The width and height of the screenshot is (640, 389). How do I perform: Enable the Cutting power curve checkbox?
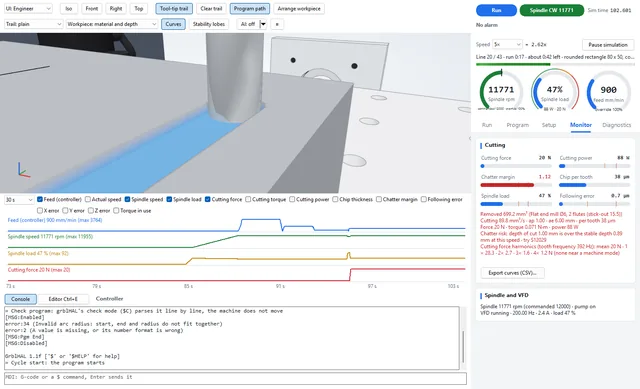(292, 199)
